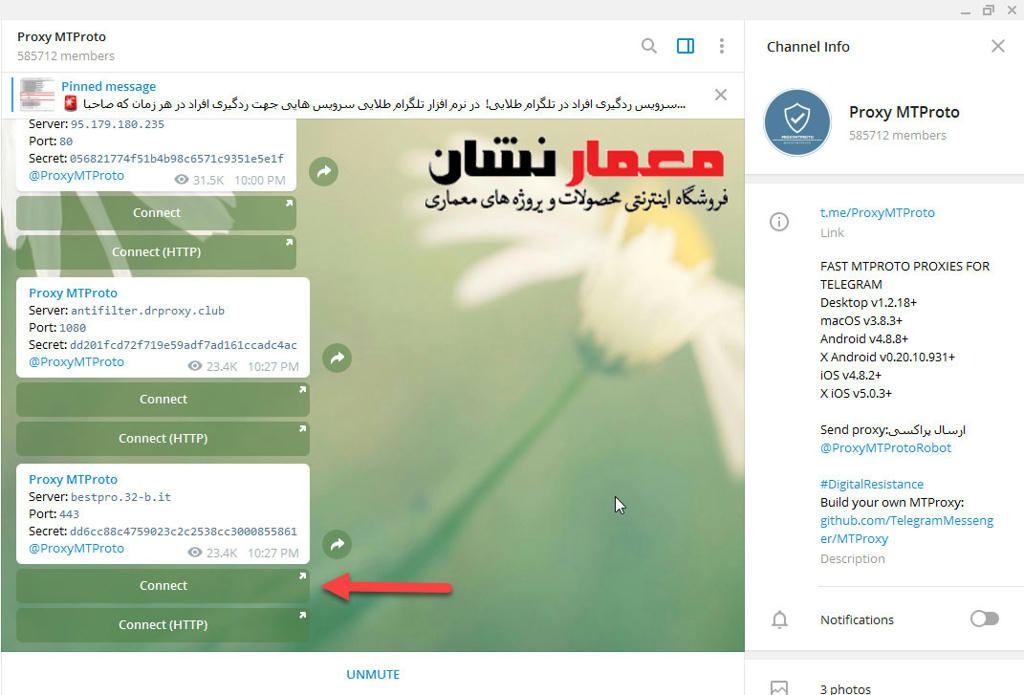1024x695 pixels.
Task: Connect to proxy 95.179.180.235
Action: pyautogui.click(x=156, y=213)
